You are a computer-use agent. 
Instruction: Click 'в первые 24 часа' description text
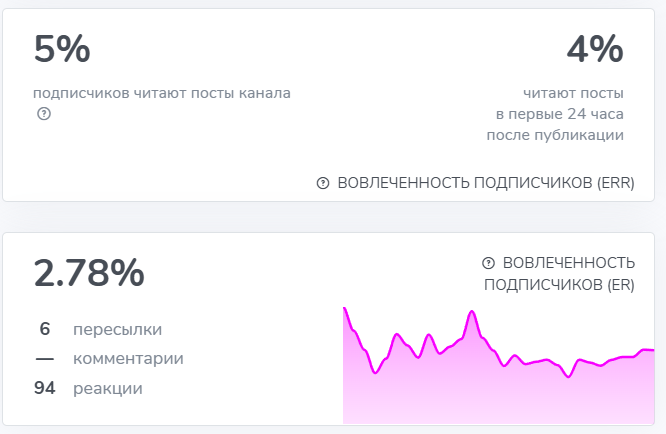coord(560,114)
